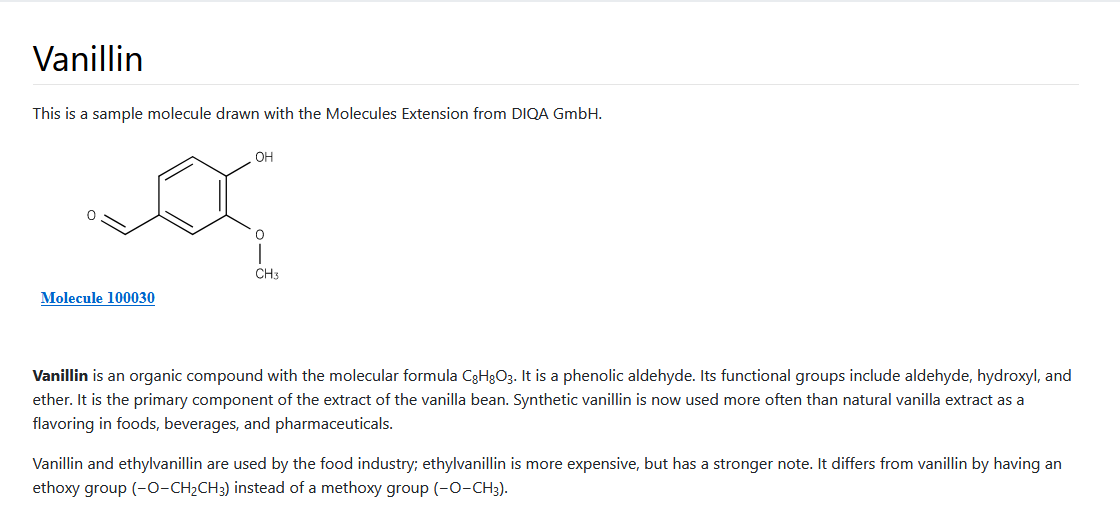Click the word pharmaceuticals

click(334, 424)
